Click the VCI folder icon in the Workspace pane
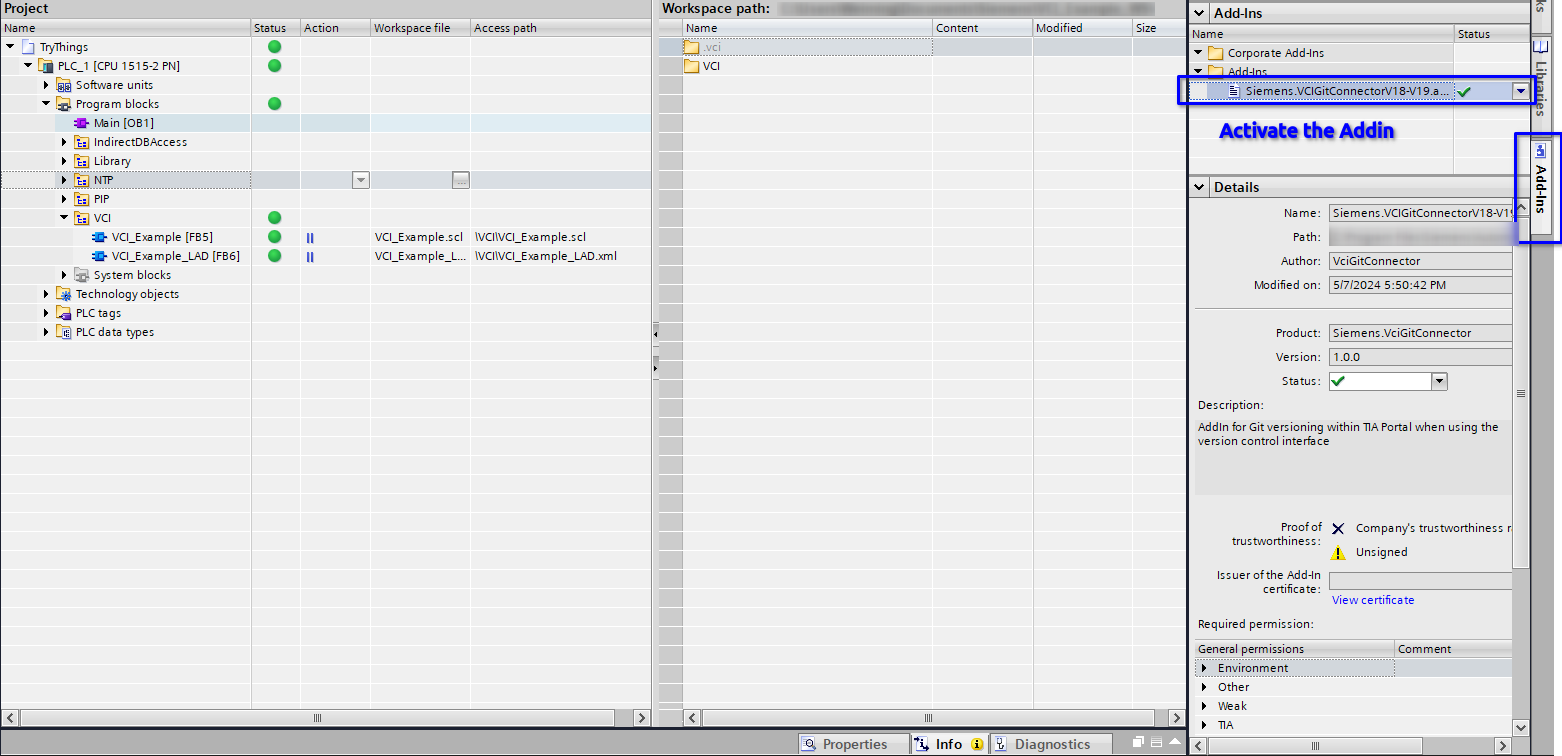 pos(691,66)
